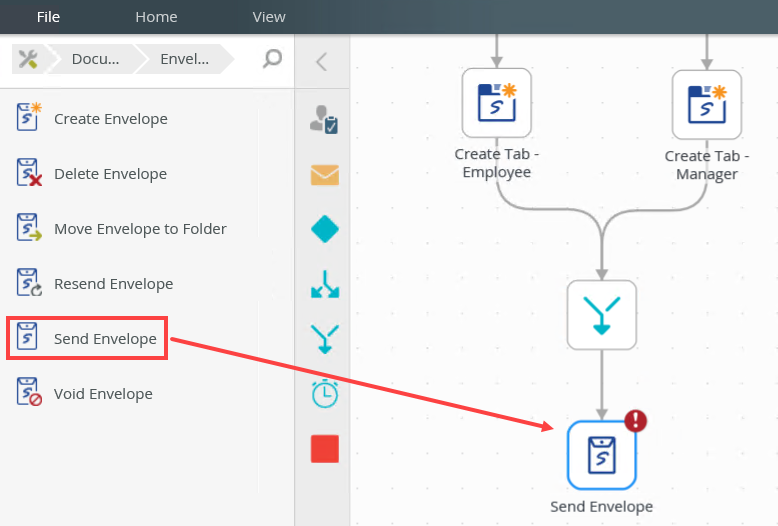Open the File menu
Image resolution: width=778 pixels, height=526 pixels.
pyautogui.click(x=48, y=17)
